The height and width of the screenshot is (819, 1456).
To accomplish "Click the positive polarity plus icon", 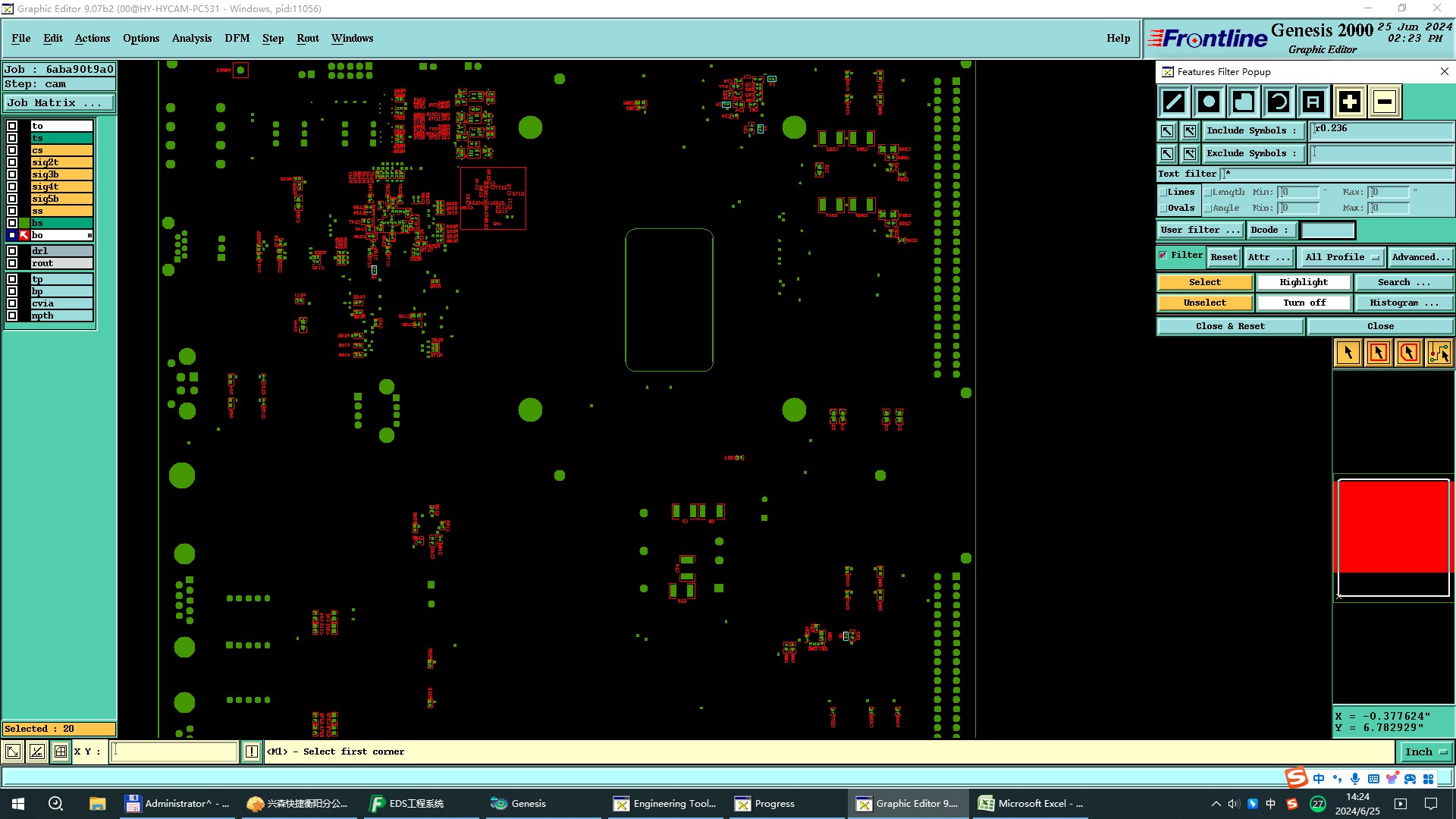I will pos(1349,102).
